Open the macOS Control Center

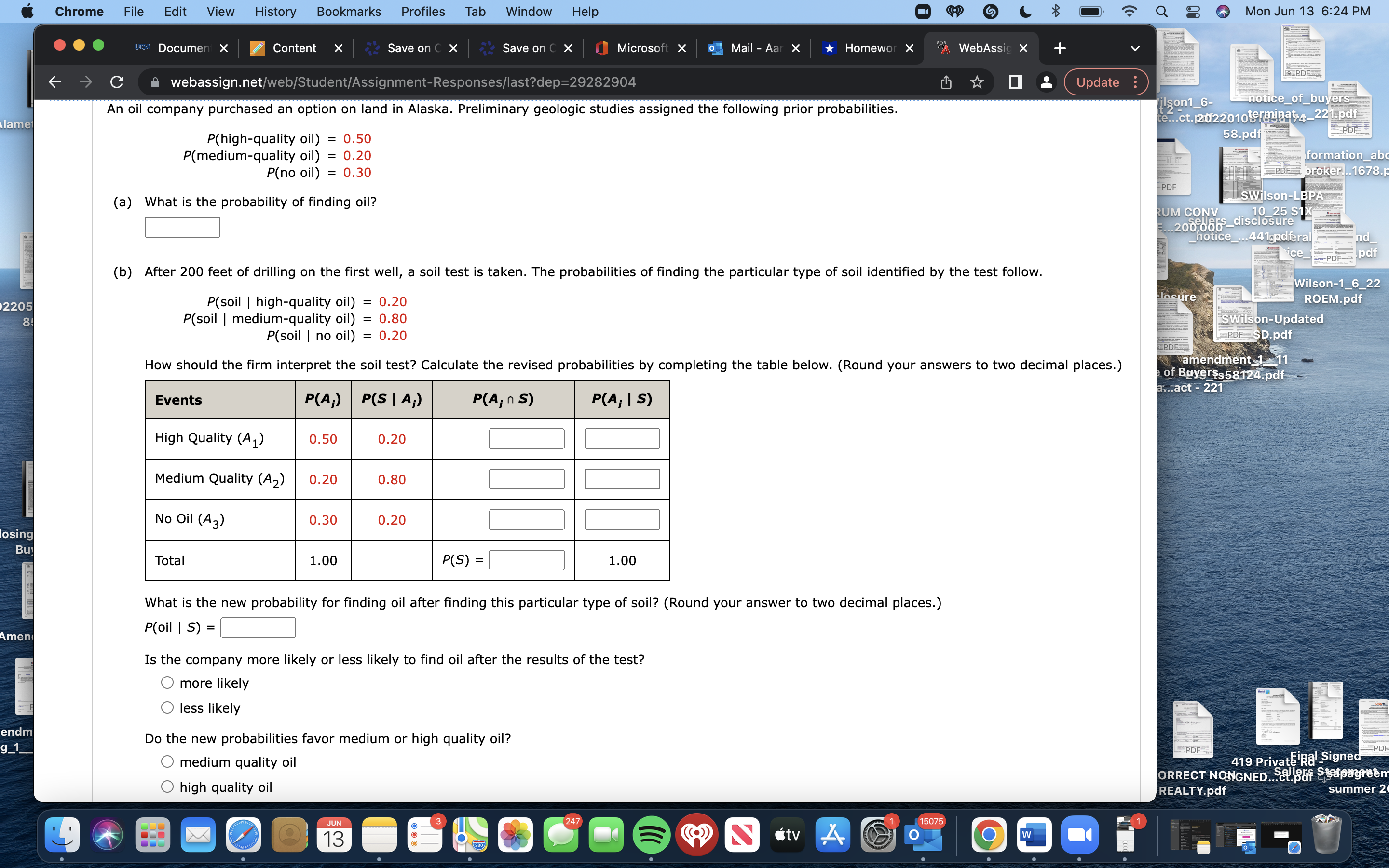click(x=1193, y=11)
